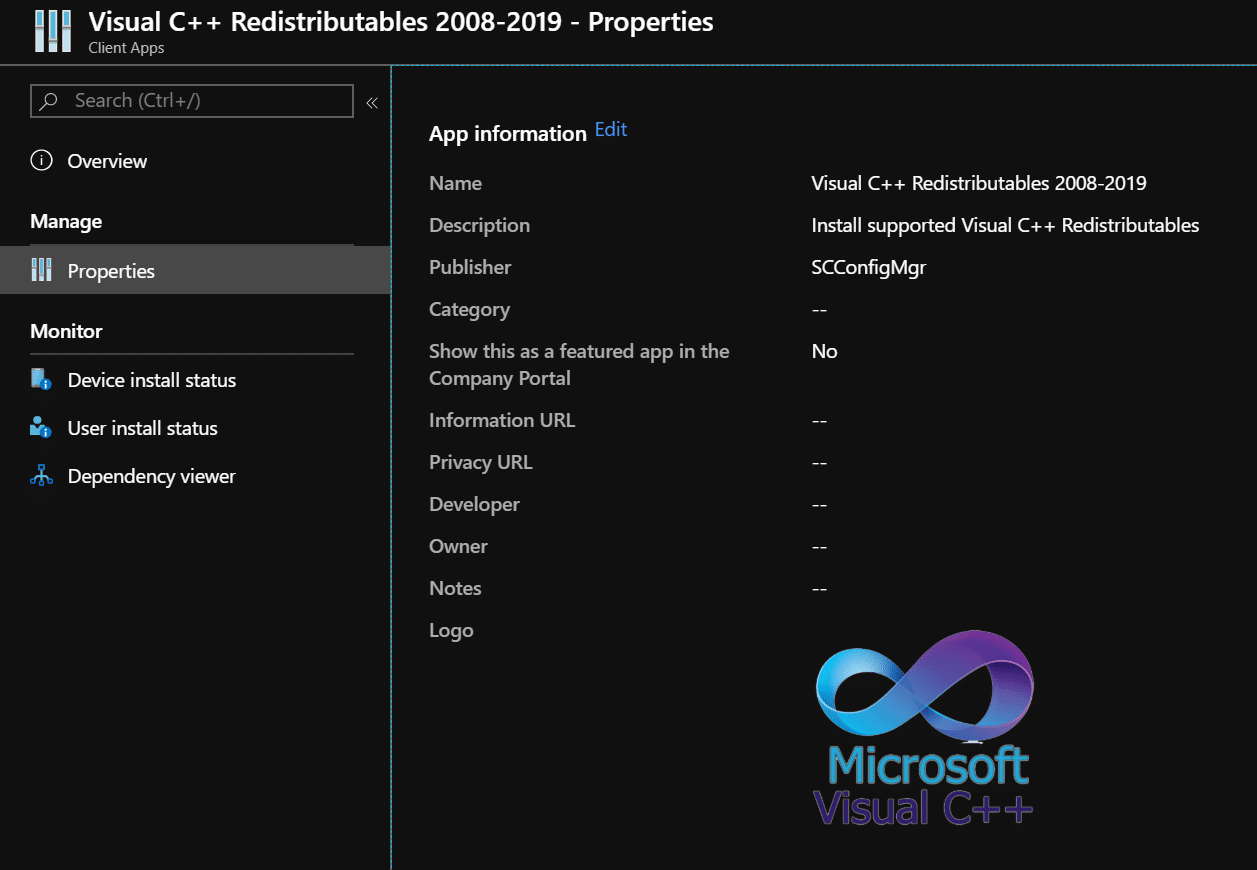Screen dimensions: 1257x870
Task: Click the Information URL label
Action: coord(502,420)
